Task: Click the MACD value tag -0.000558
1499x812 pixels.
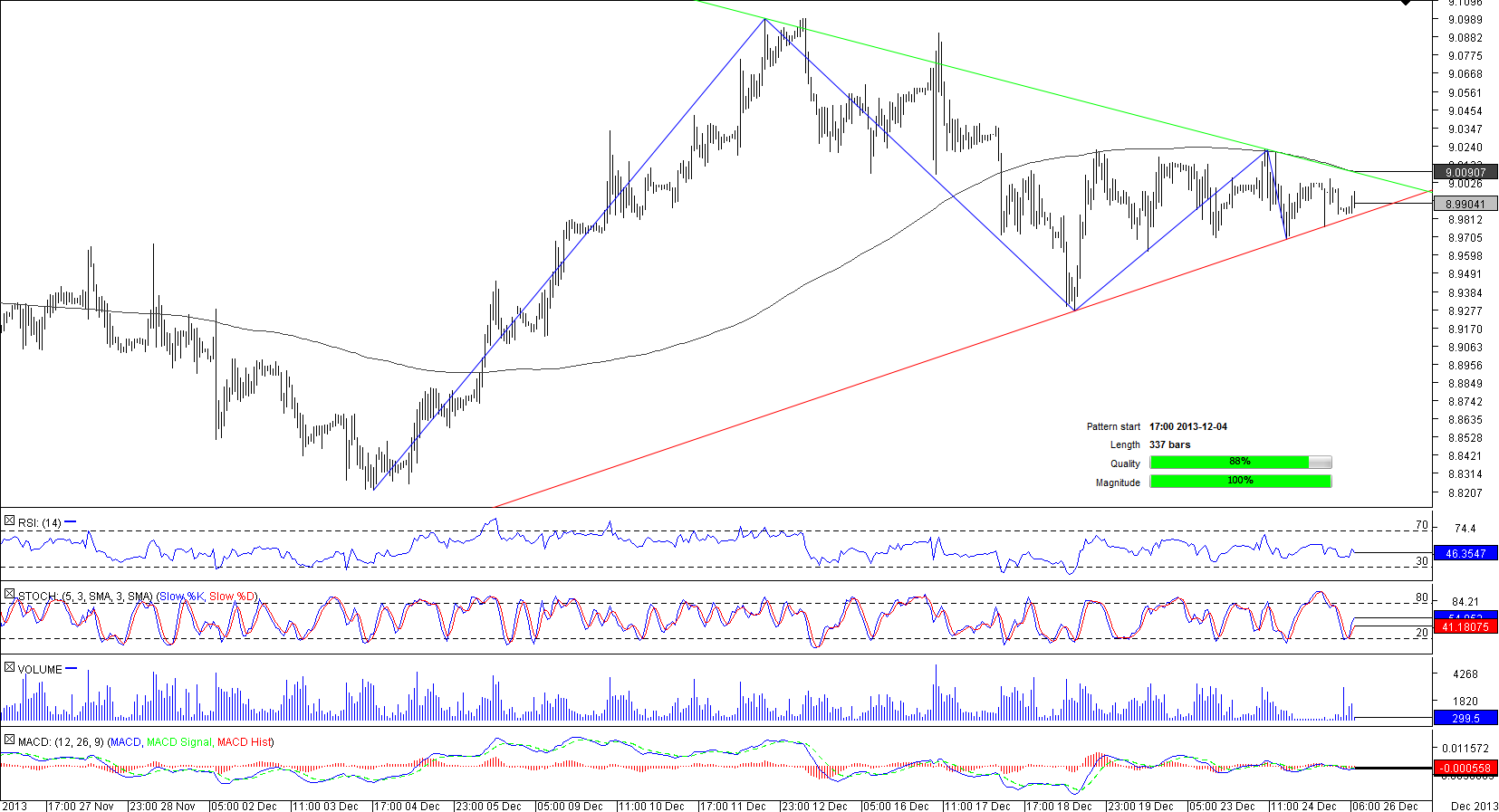Action: (1465, 768)
